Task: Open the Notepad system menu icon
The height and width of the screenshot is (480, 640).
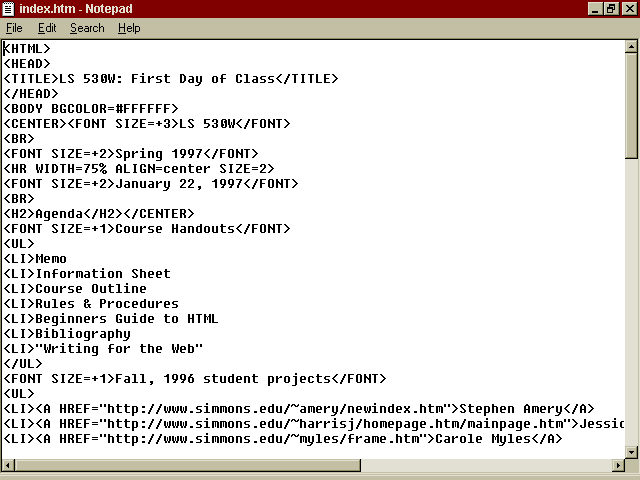Action: (x=9, y=9)
